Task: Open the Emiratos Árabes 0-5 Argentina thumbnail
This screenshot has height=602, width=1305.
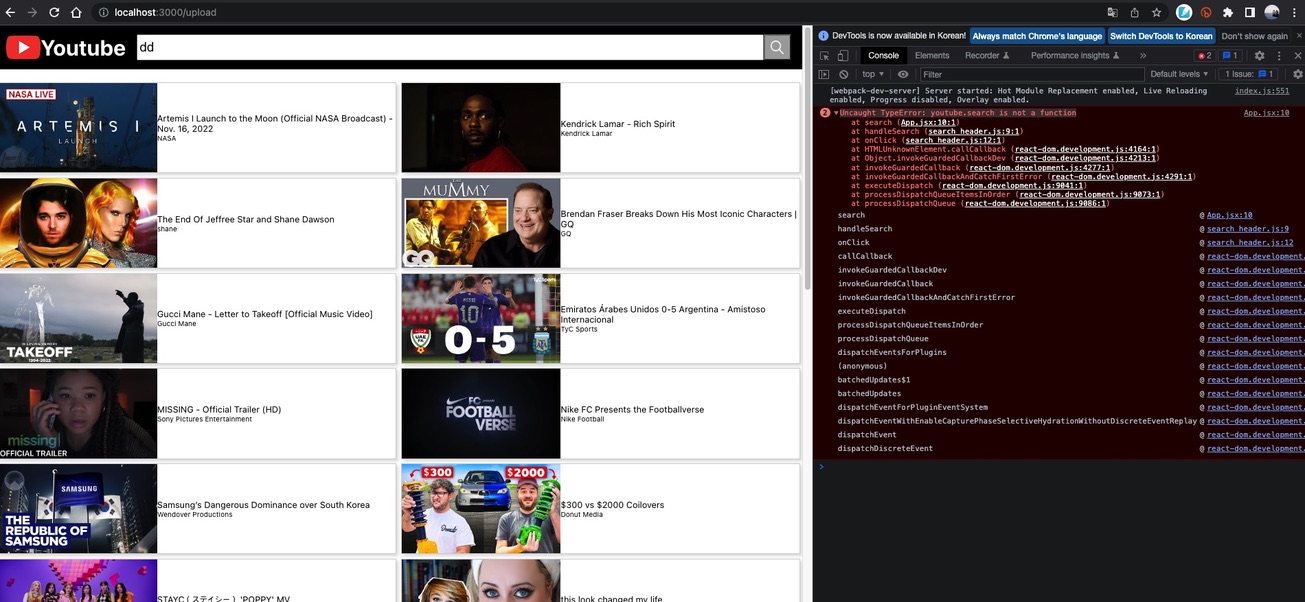Action: click(481, 318)
